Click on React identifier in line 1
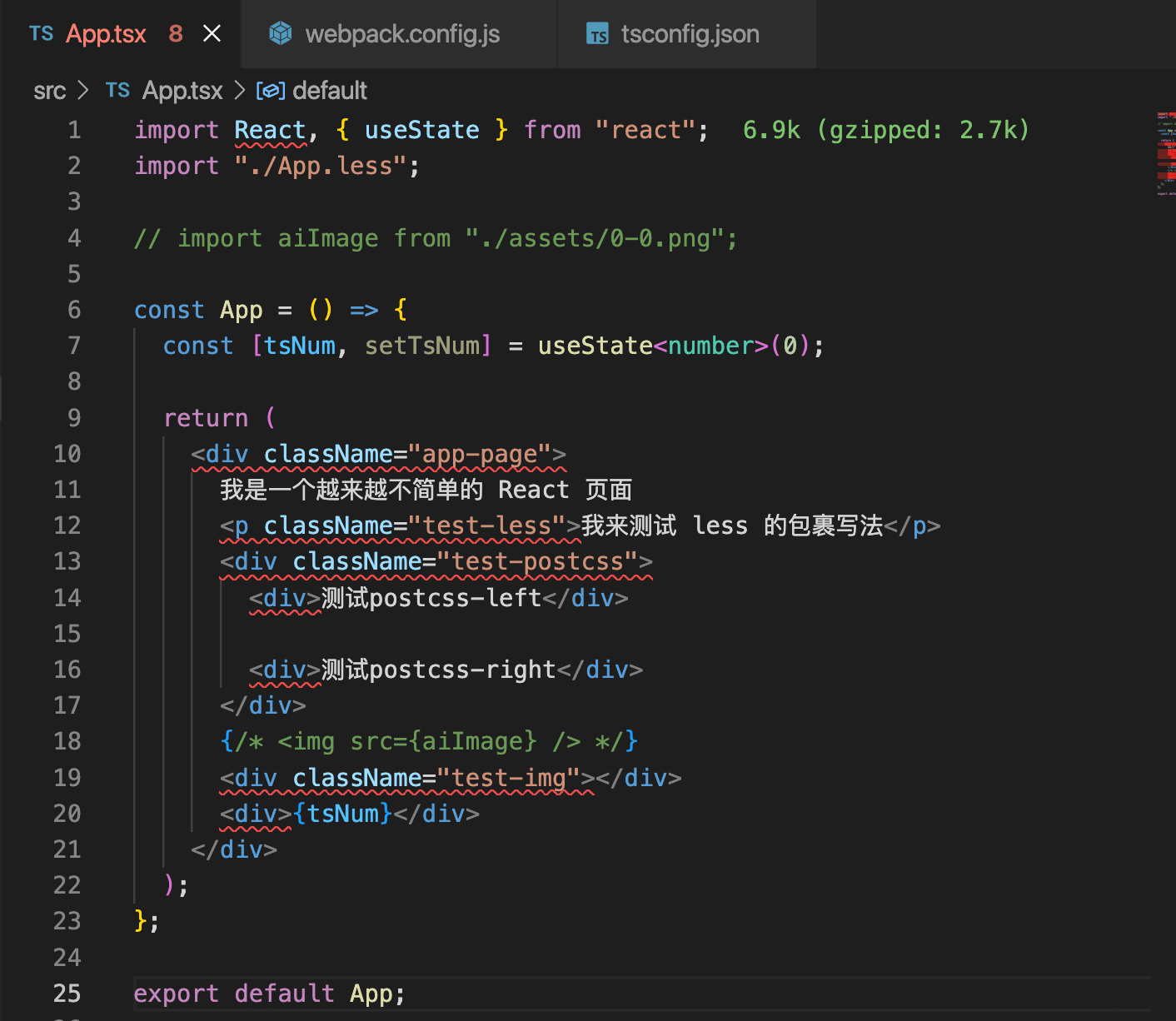Screen dimensions: 1176x1021 [x=270, y=130]
